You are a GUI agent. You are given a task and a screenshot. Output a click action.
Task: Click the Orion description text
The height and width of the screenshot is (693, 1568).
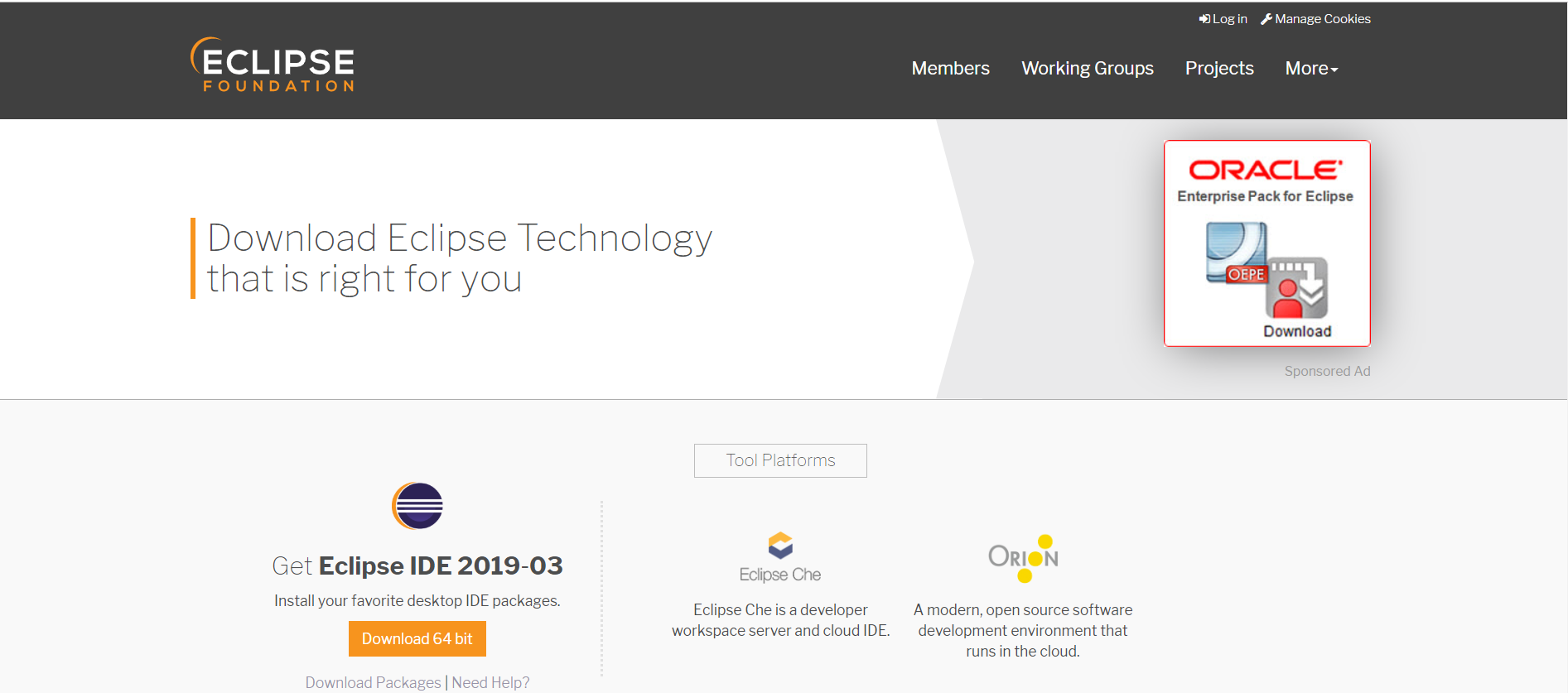[x=1023, y=630]
